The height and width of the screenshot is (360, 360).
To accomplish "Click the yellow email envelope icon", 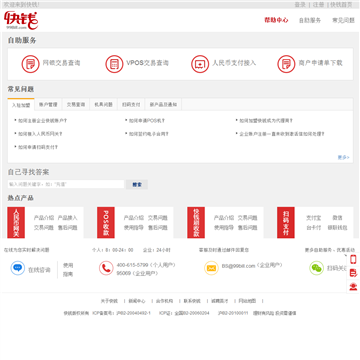I will click(211, 268).
